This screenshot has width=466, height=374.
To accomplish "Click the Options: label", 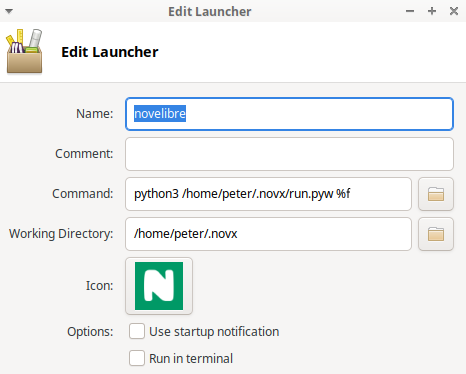I will [x=90, y=332].
